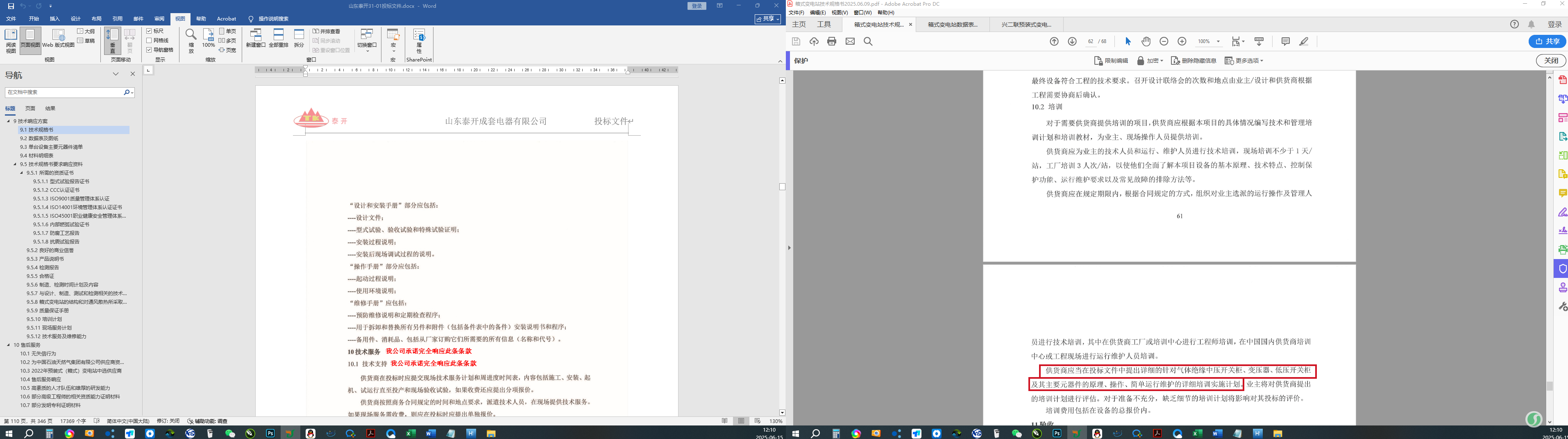The height and width of the screenshot is (439, 1568).
Task: Open a New Window in Word
Action: click(x=256, y=39)
